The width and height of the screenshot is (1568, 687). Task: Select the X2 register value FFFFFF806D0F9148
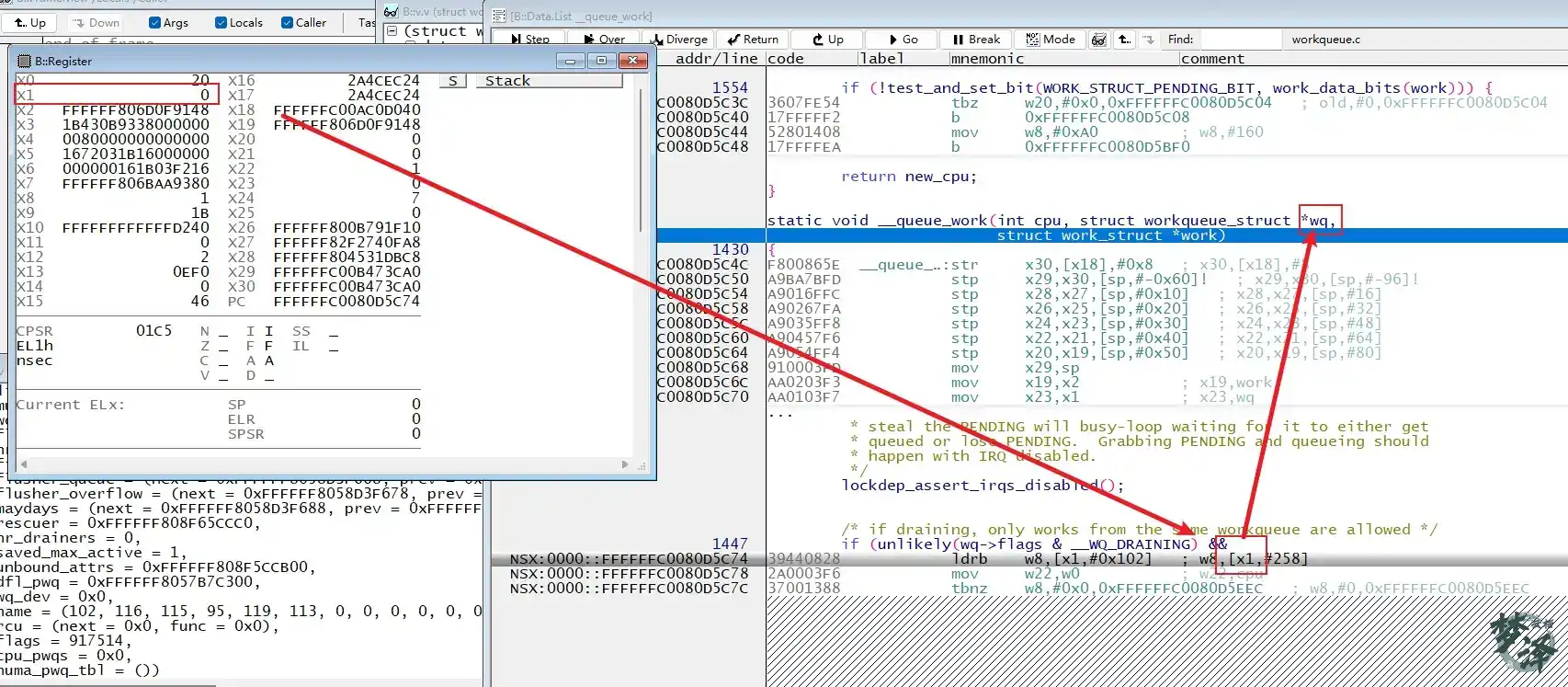click(136, 109)
